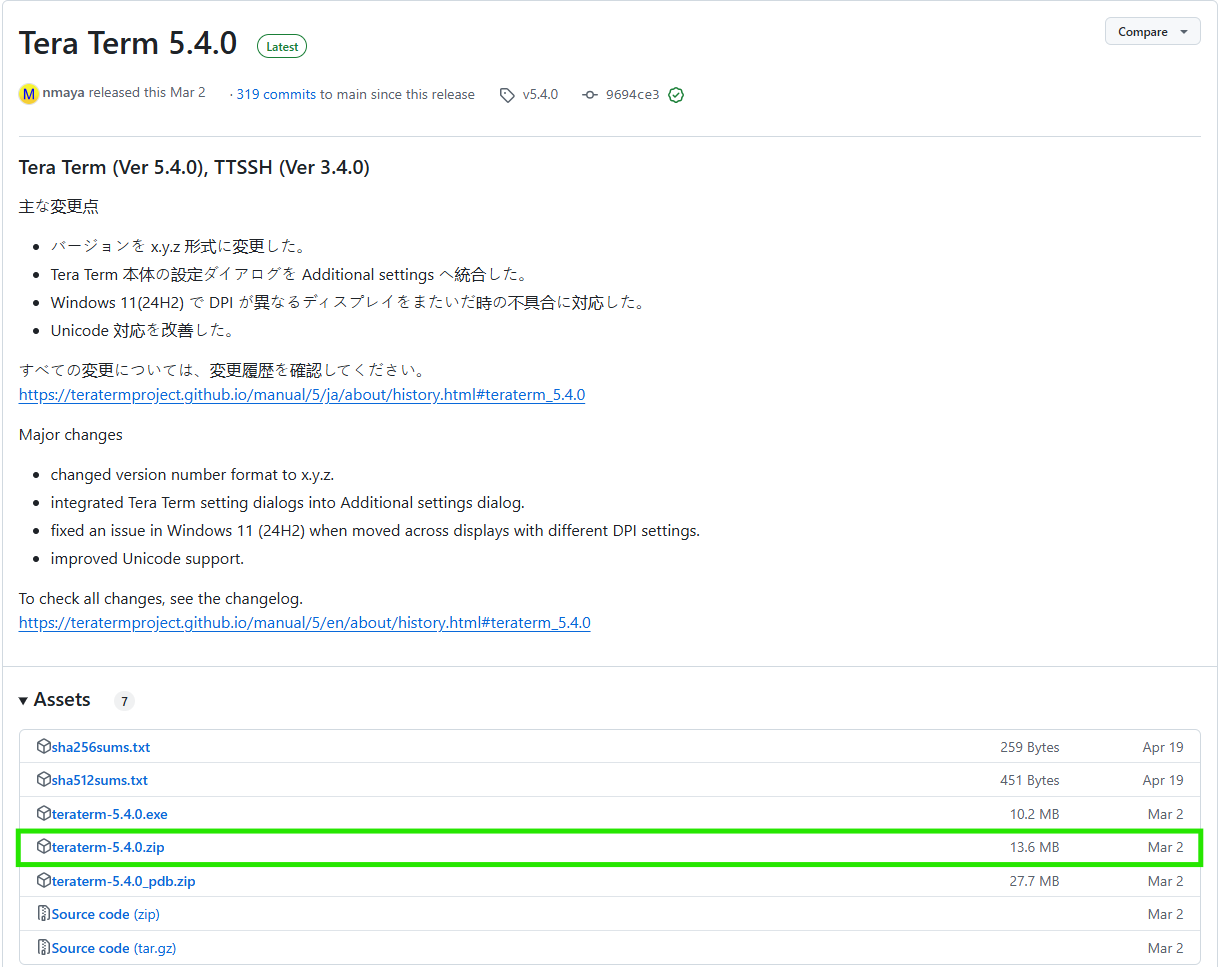
Task: Download sha256sums.txt file
Action: [x=101, y=747]
